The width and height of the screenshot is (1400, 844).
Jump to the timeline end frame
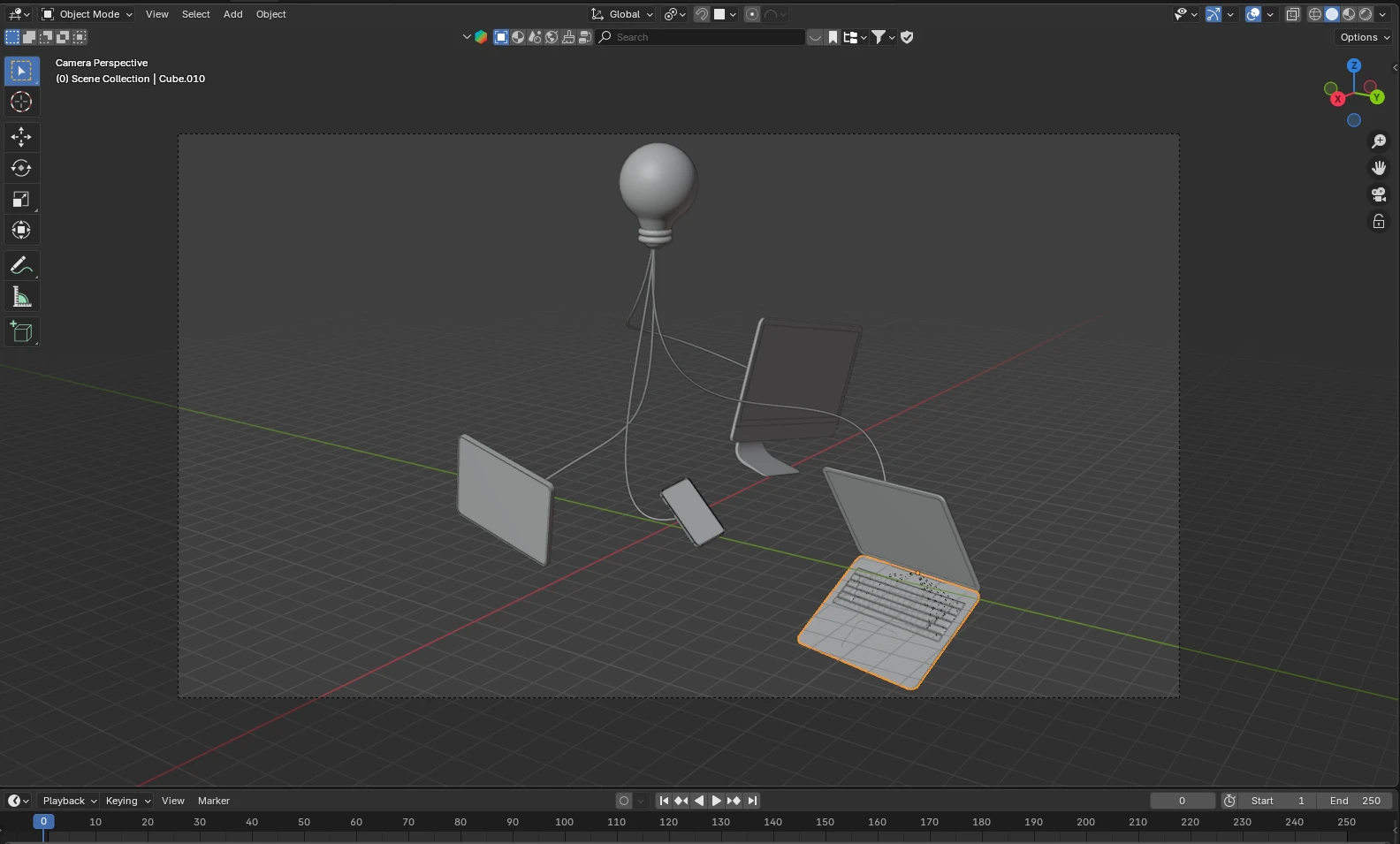[x=752, y=801]
